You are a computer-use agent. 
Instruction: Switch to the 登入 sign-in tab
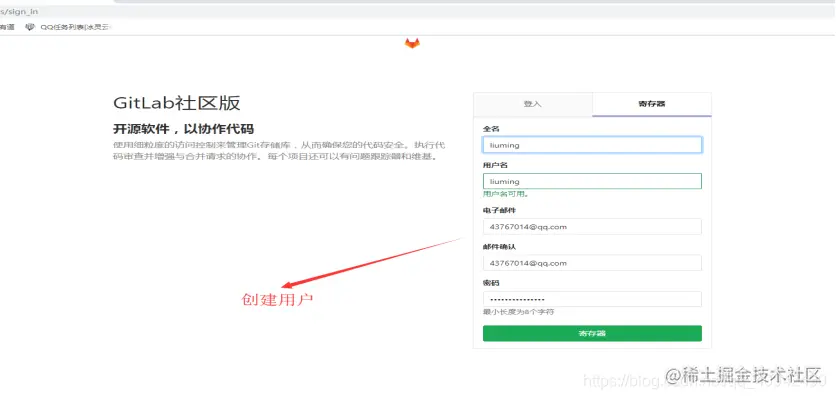(533, 104)
